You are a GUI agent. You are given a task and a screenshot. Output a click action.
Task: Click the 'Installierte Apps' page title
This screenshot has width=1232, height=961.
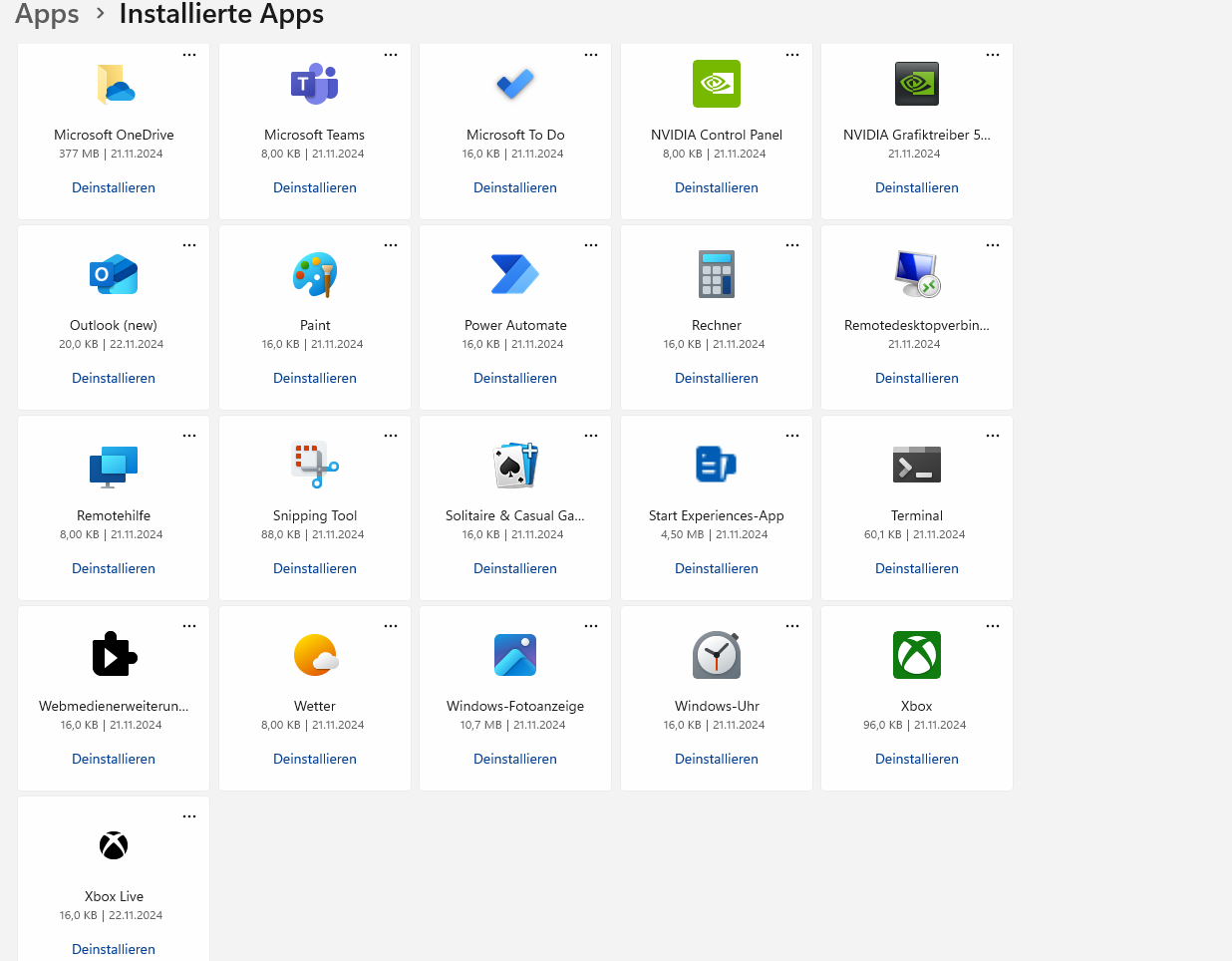click(221, 14)
